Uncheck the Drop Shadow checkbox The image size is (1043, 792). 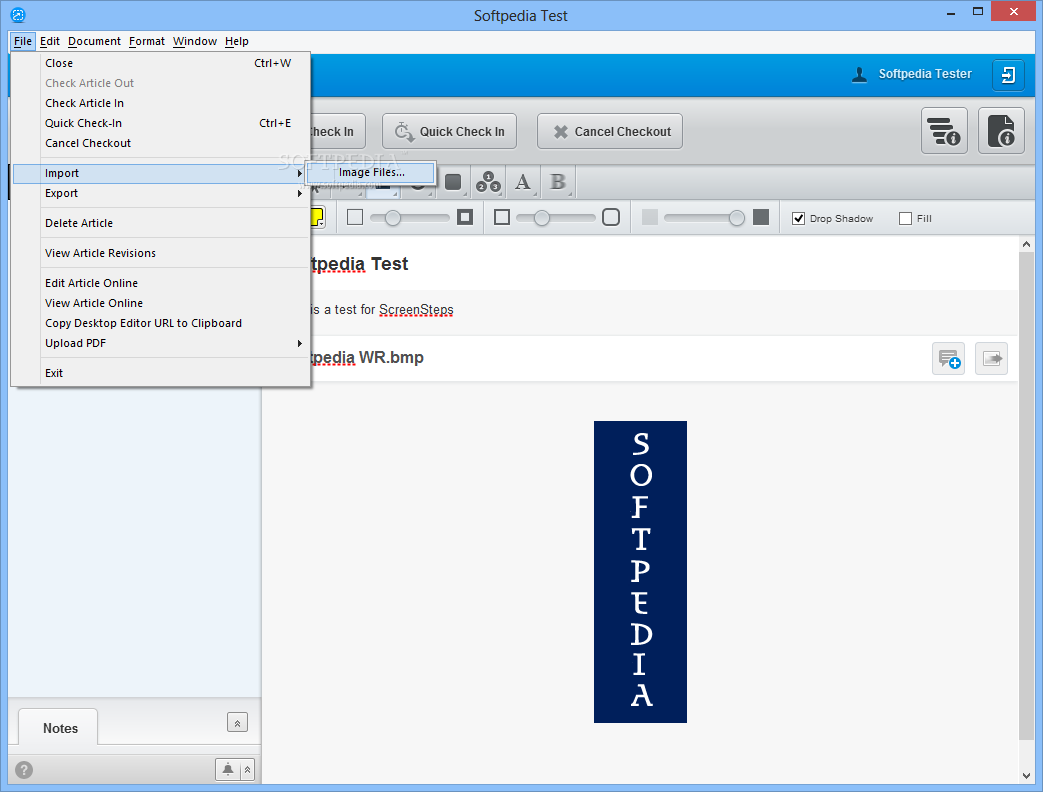[x=799, y=218]
